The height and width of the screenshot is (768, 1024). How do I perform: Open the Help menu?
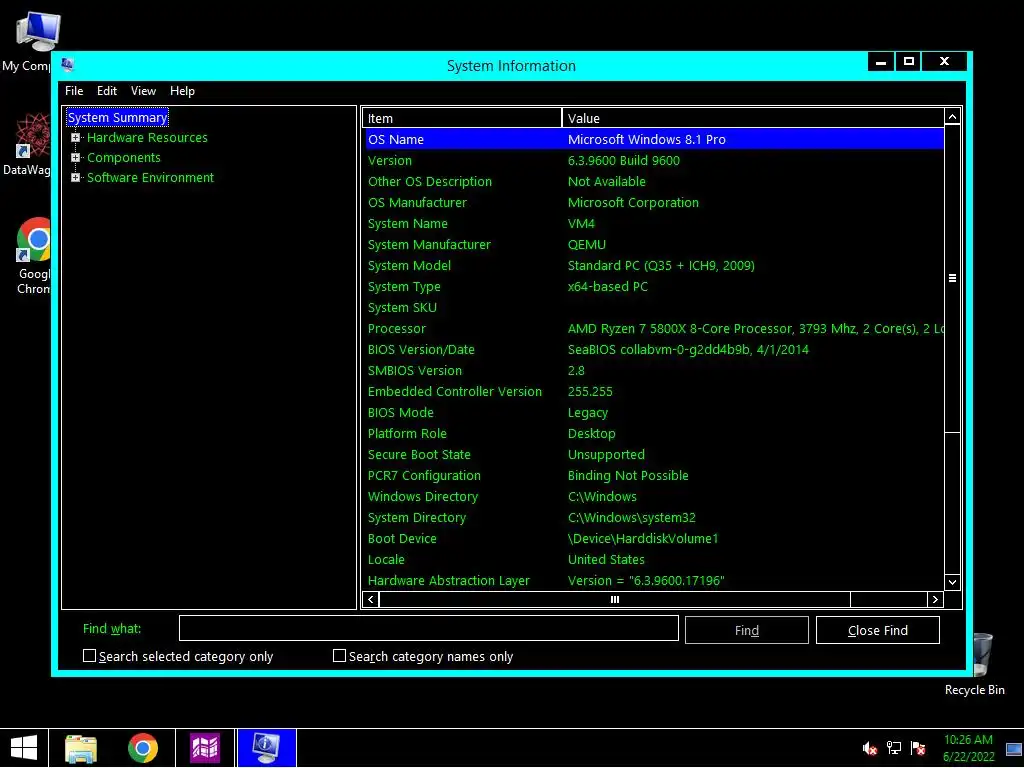click(x=182, y=91)
